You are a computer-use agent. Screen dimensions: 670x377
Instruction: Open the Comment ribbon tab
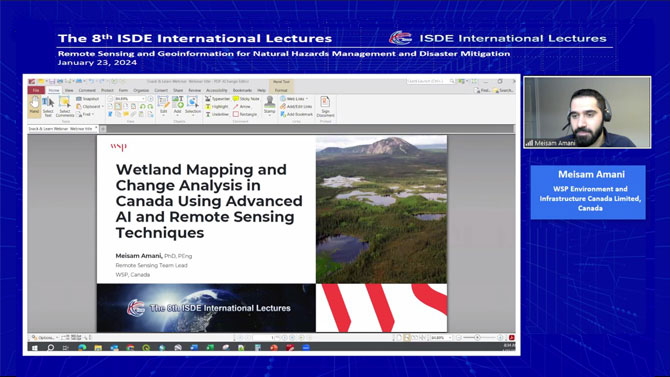point(87,90)
